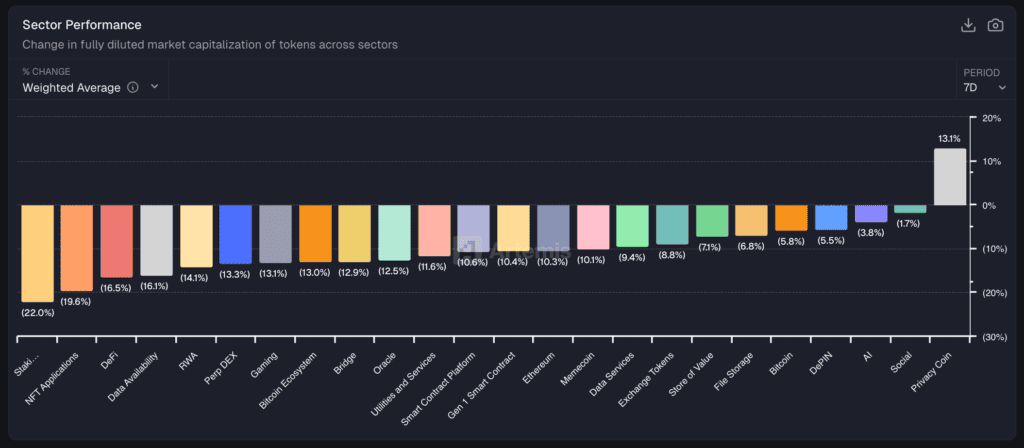Click the "PERIOD" label
This screenshot has height=448, width=1024.
tap(982, 72)
